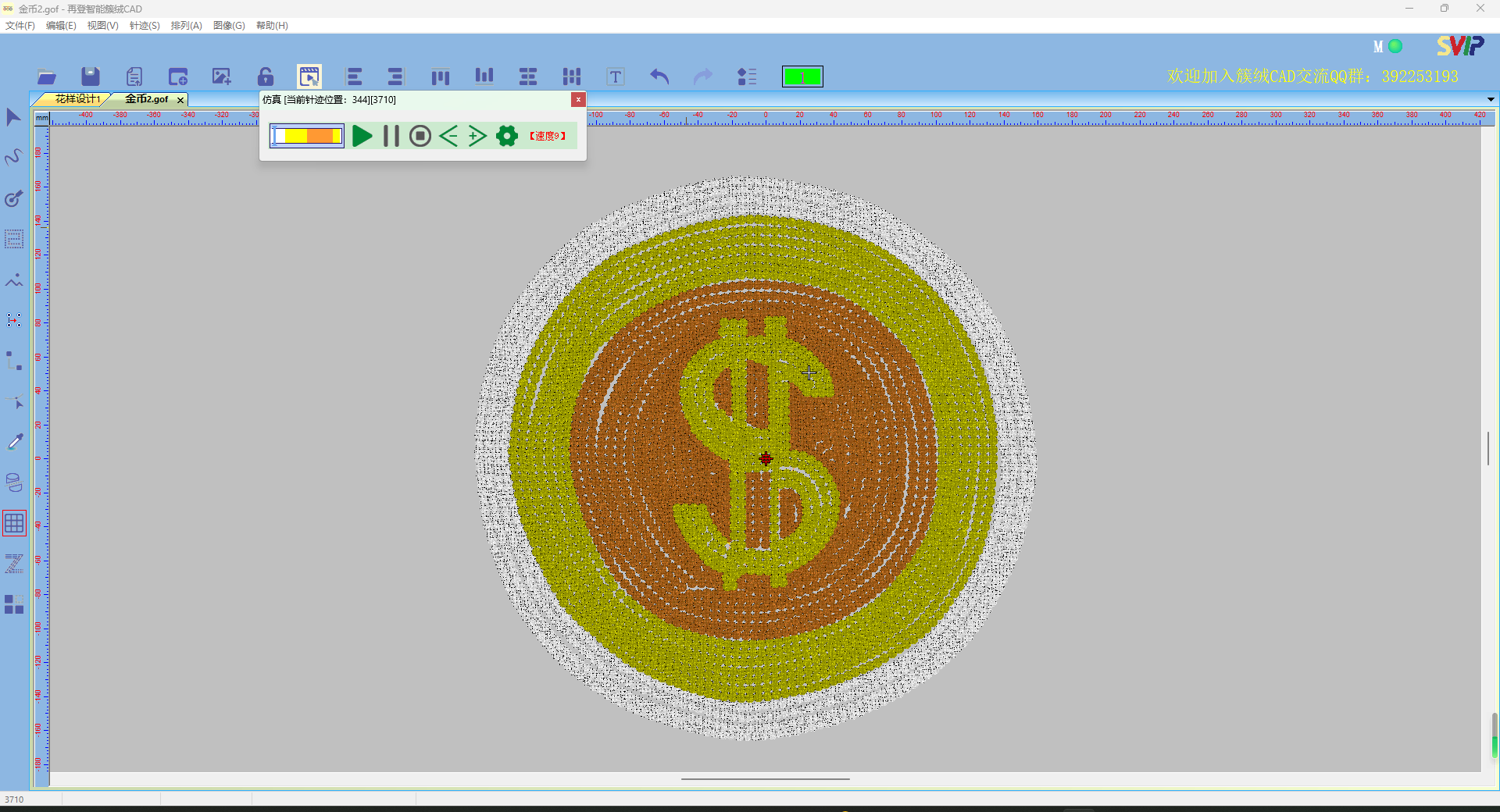Image resolution: width=1500 pixels, height=812 pixels.
Task: Click the green color number swatch
Action: click(x=802, y=77)
